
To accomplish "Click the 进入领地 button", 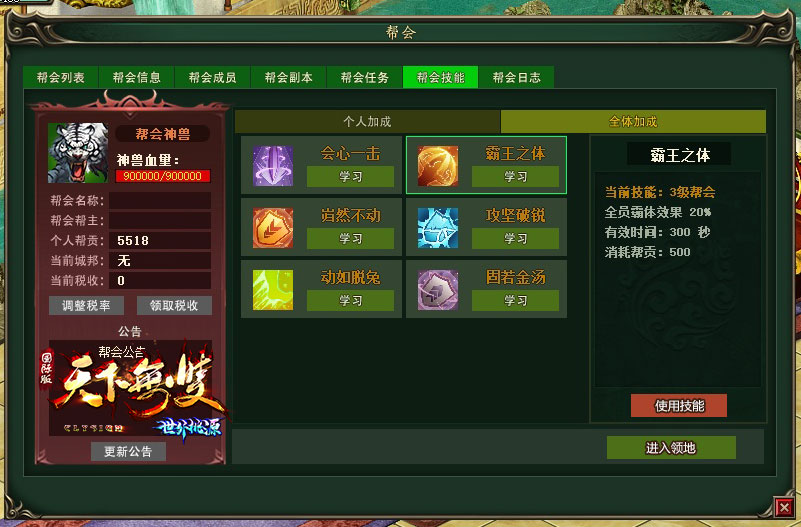I will click(x=671, y=448).
